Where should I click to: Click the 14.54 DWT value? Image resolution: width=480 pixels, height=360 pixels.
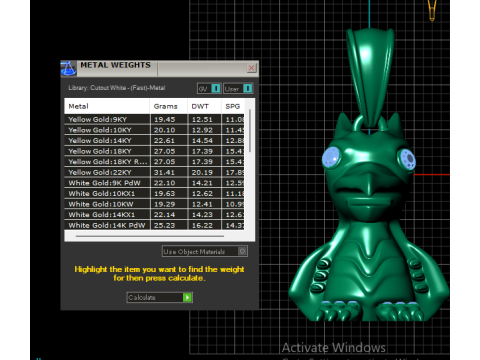tap(202, 141)
